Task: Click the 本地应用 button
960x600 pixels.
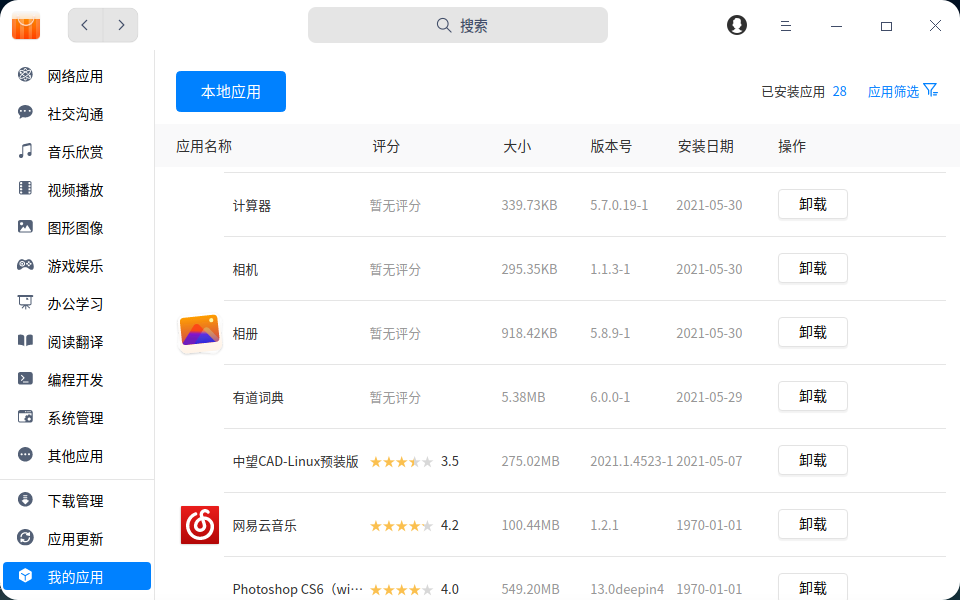Action: (x=230, y=91)
